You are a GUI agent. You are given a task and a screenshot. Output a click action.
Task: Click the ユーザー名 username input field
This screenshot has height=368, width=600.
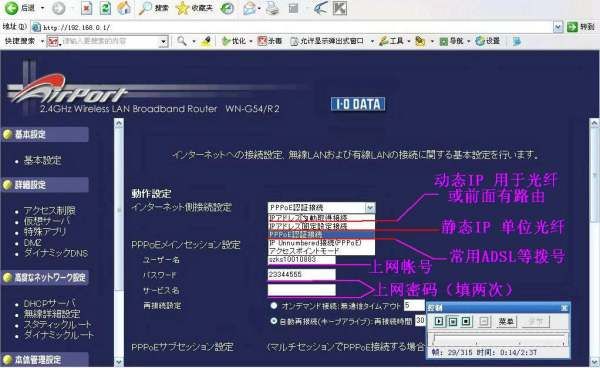pos(302,260)
